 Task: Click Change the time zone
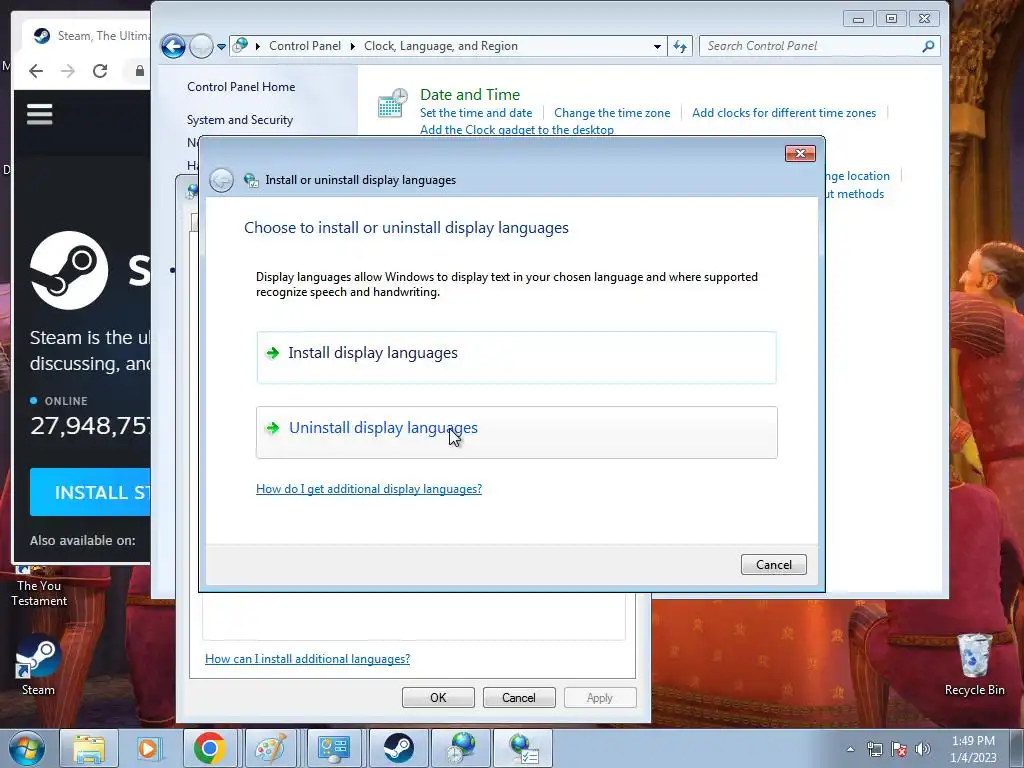click(x=612, y=113)
